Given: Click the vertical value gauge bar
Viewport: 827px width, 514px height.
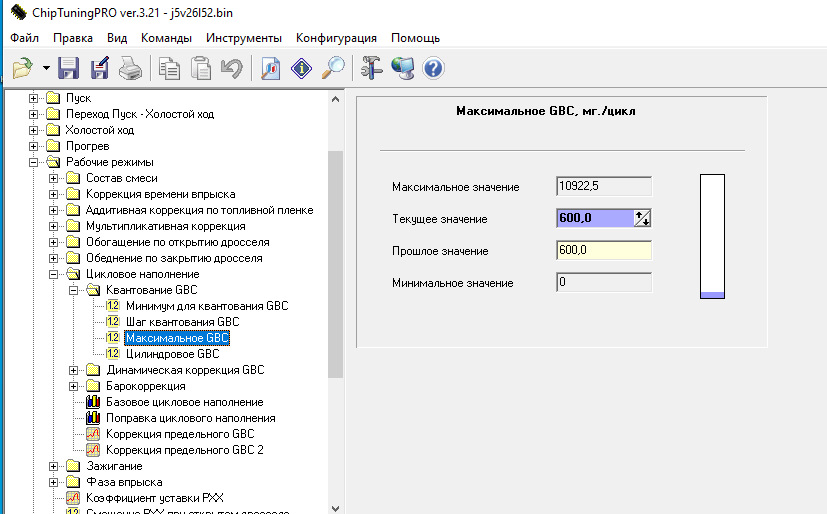Looking at the screenshot, I should (x=712, y=236).
